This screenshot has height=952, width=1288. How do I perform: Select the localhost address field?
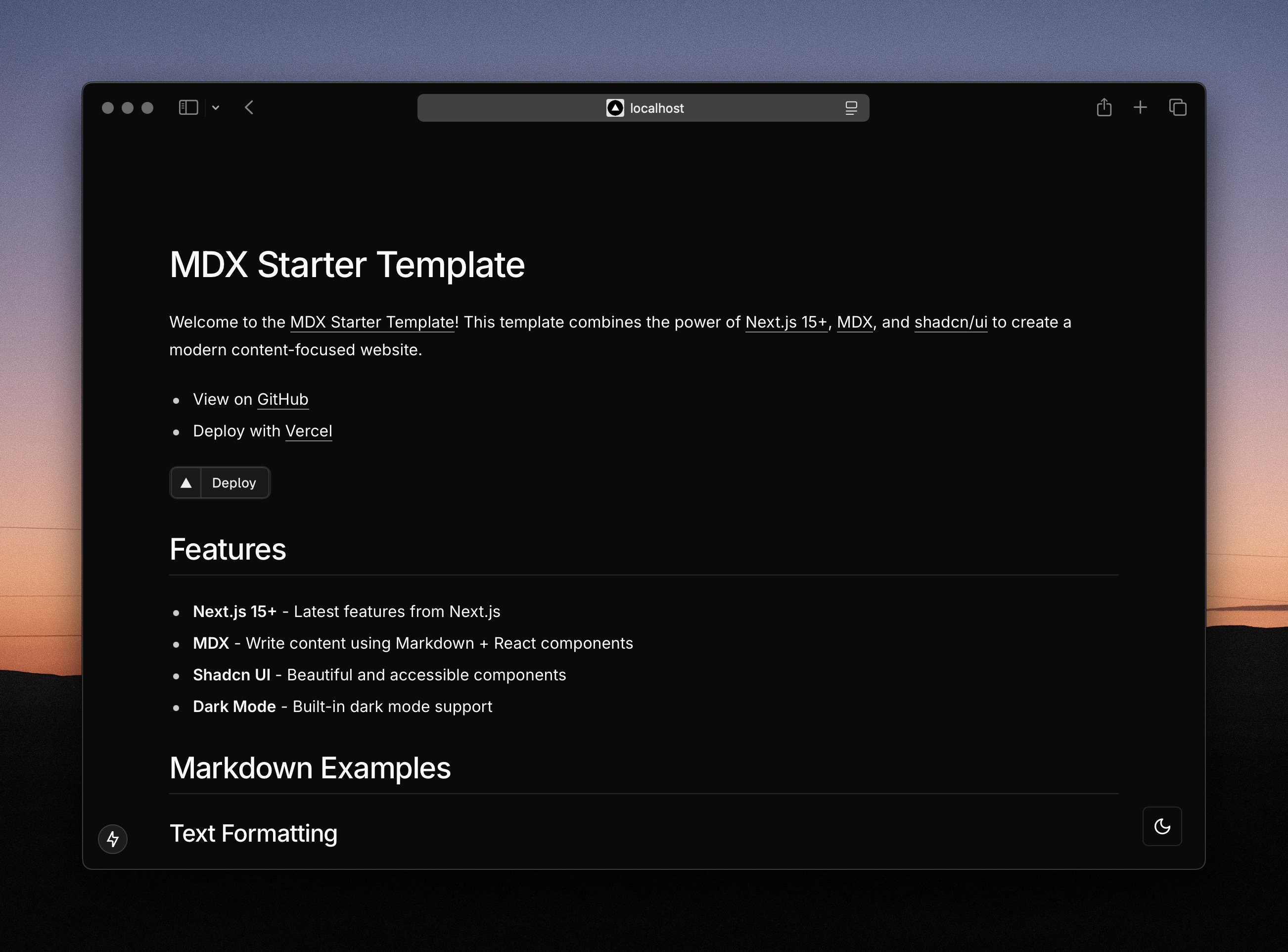point(657,108)
